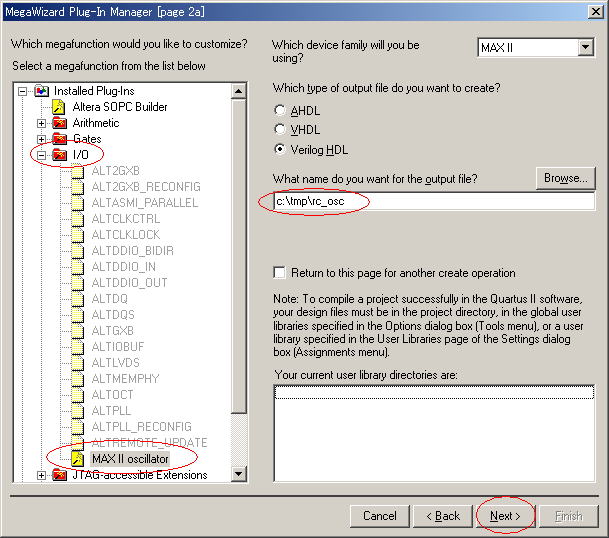Image resolution: width=609 pixels, height=538 pixels.
Task: Select MAX II oscillator in the tree
Action: [130, 459]
